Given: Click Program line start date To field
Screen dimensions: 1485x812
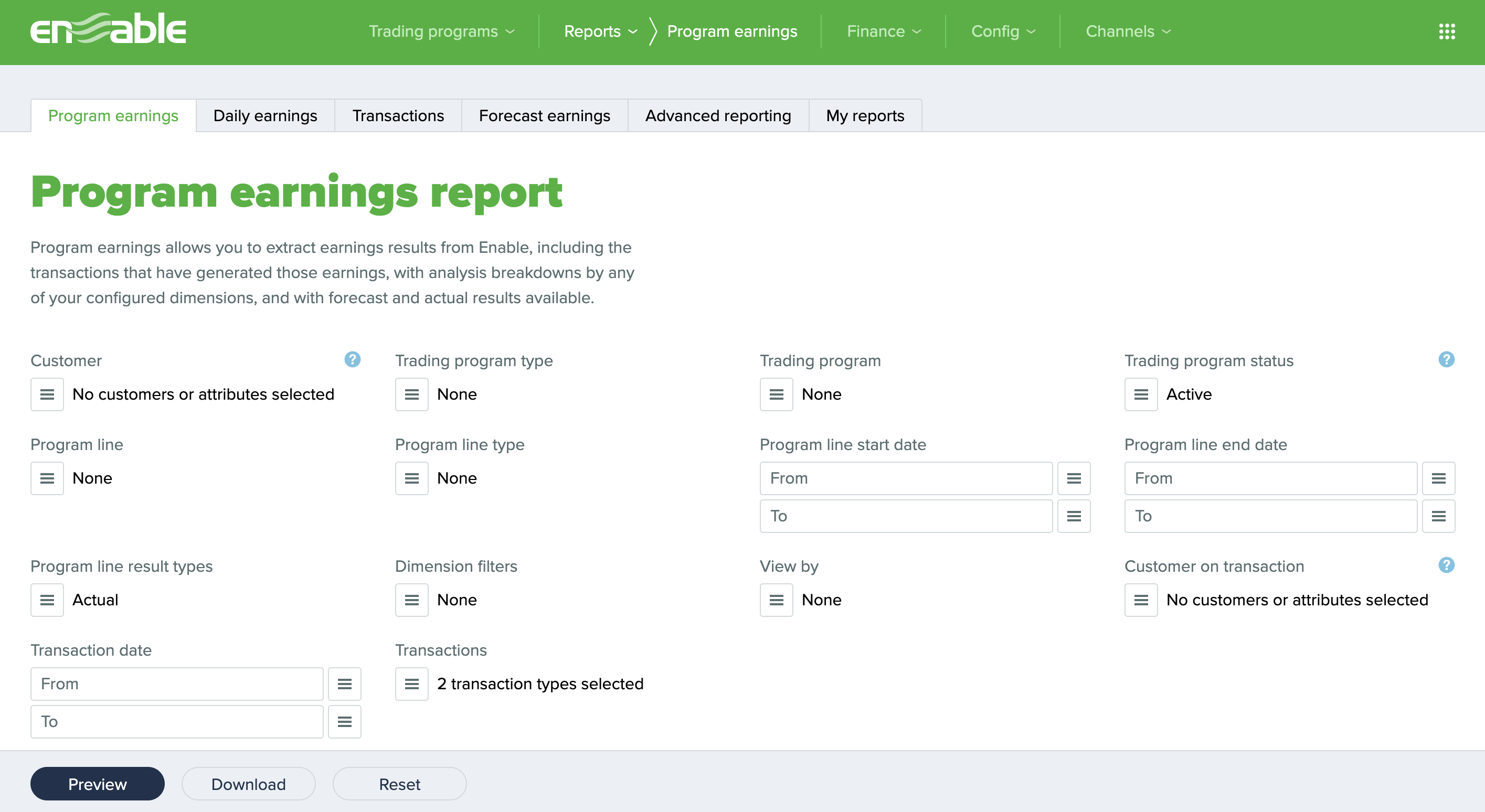Looking at the screenshot, I should pos(906,516).
